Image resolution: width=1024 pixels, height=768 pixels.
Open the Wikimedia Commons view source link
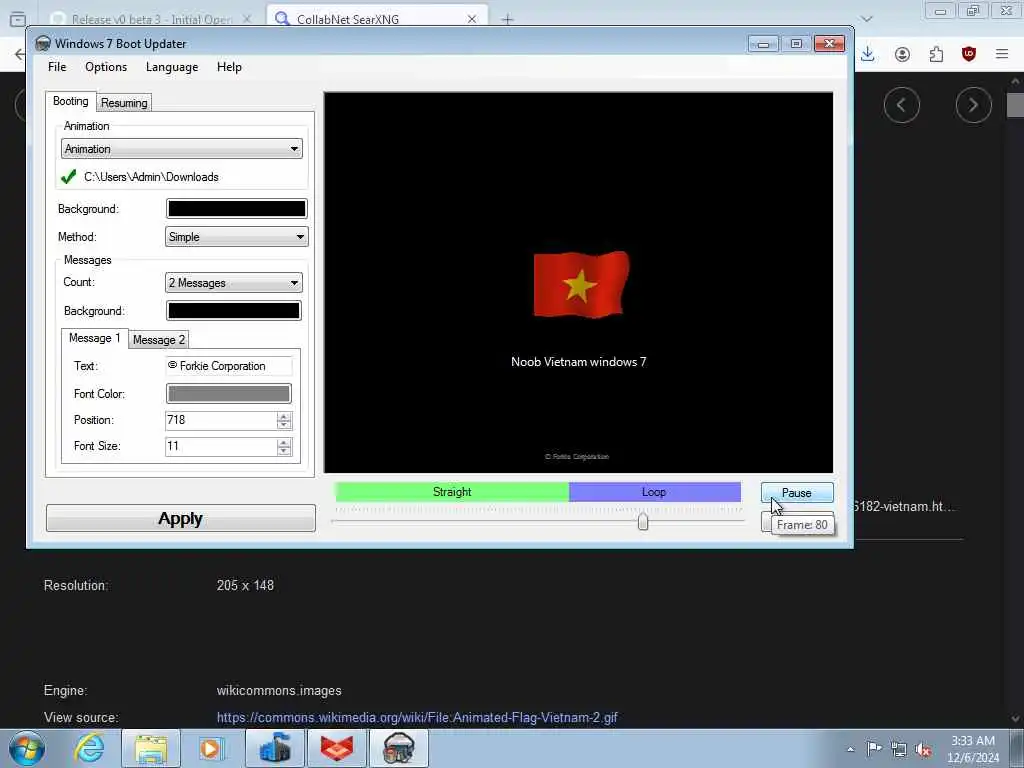coord(417,718)
